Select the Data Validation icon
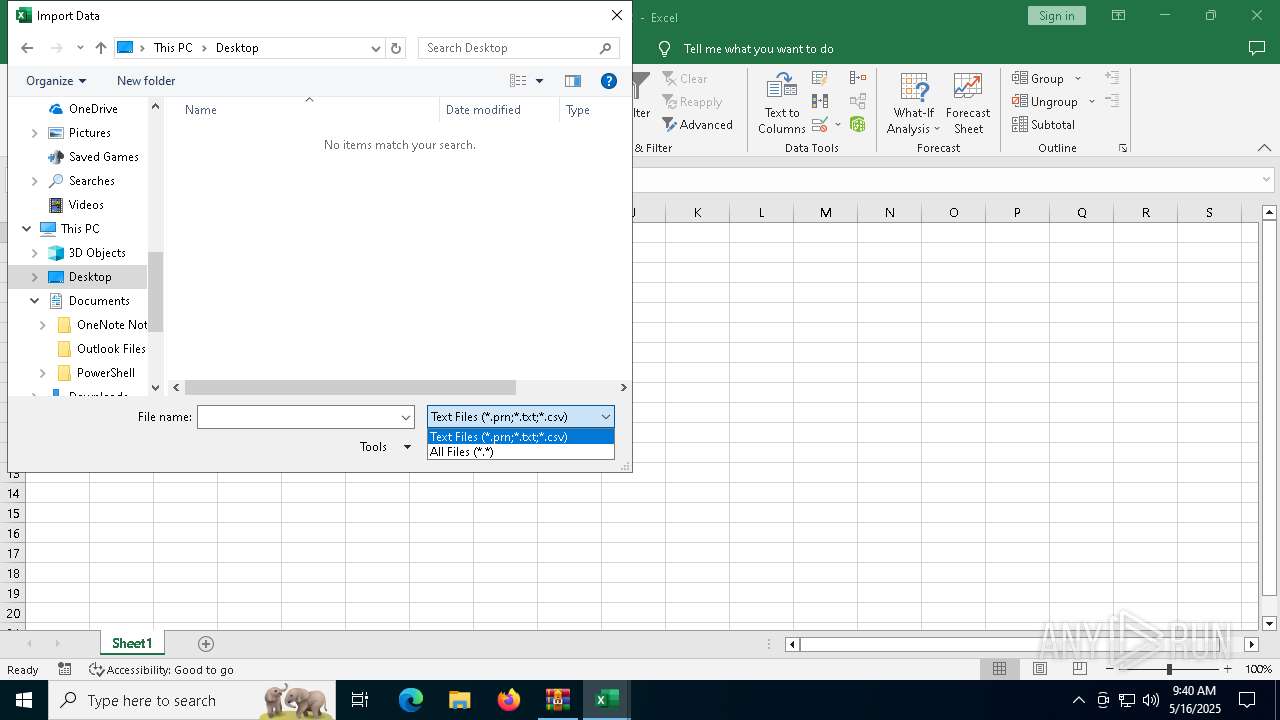This screenshot has height=720, width=1280. 820,125
